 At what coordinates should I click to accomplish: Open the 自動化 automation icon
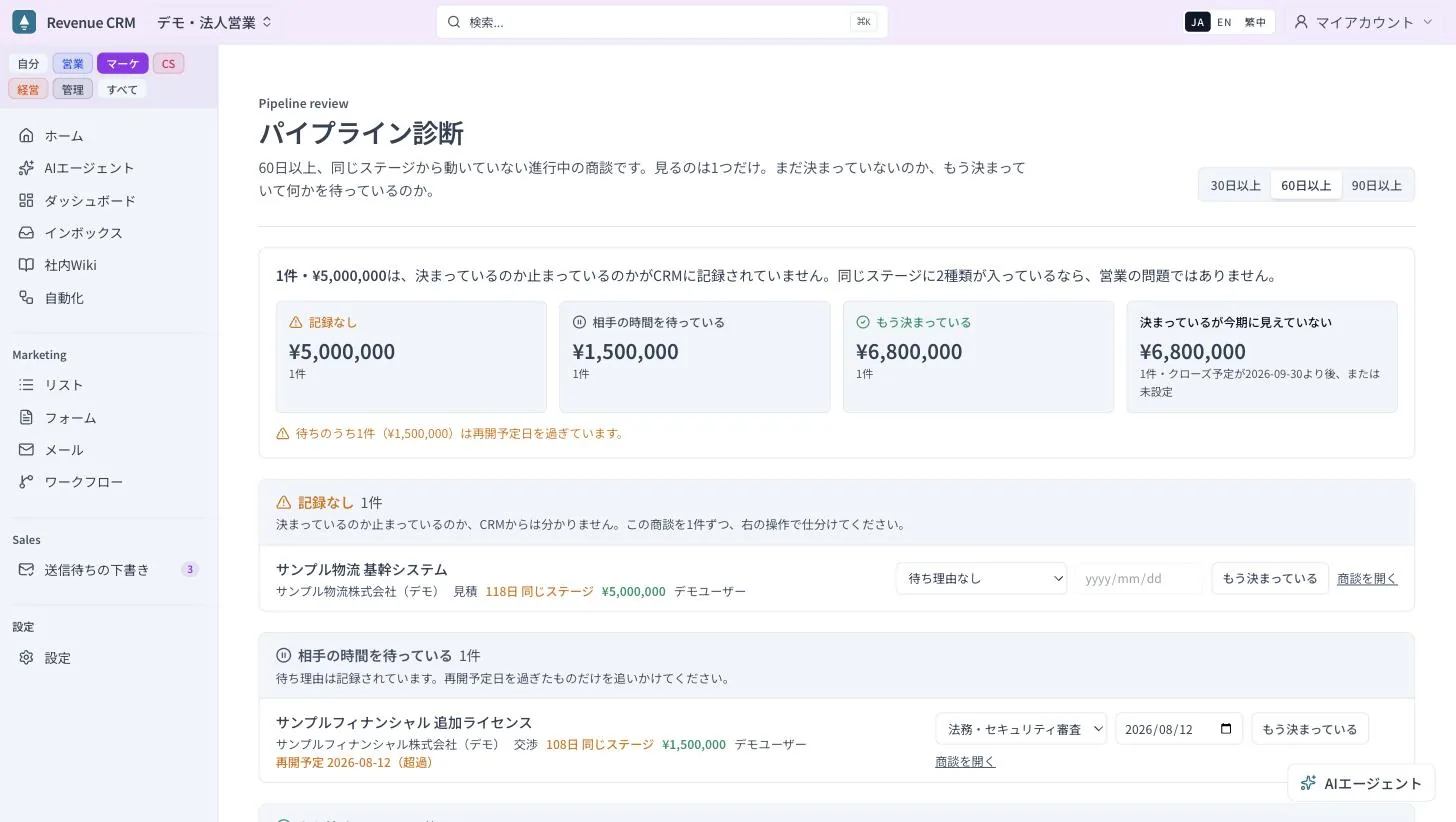pos(26,298)
